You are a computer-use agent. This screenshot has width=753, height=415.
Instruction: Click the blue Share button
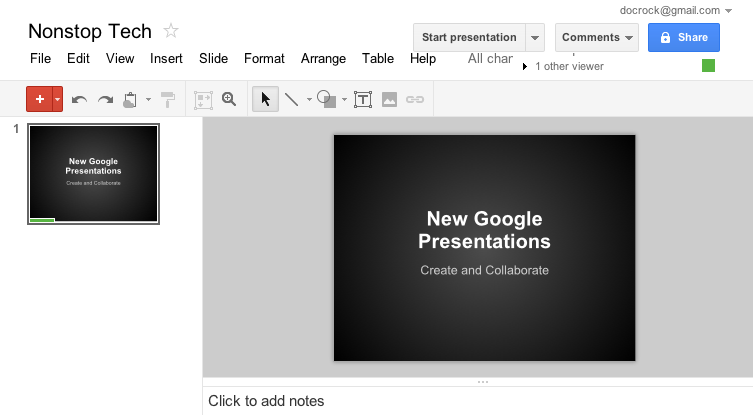[x=684, y=37]
